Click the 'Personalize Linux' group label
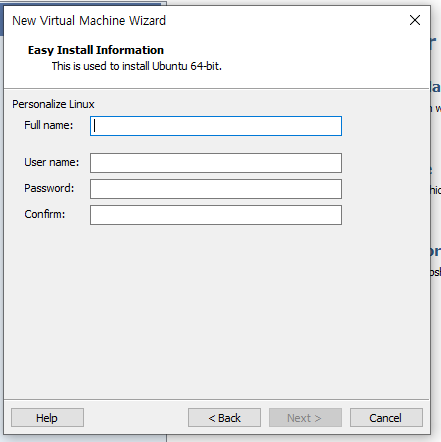This screenshot has width=441, height=442. (53, 104)
